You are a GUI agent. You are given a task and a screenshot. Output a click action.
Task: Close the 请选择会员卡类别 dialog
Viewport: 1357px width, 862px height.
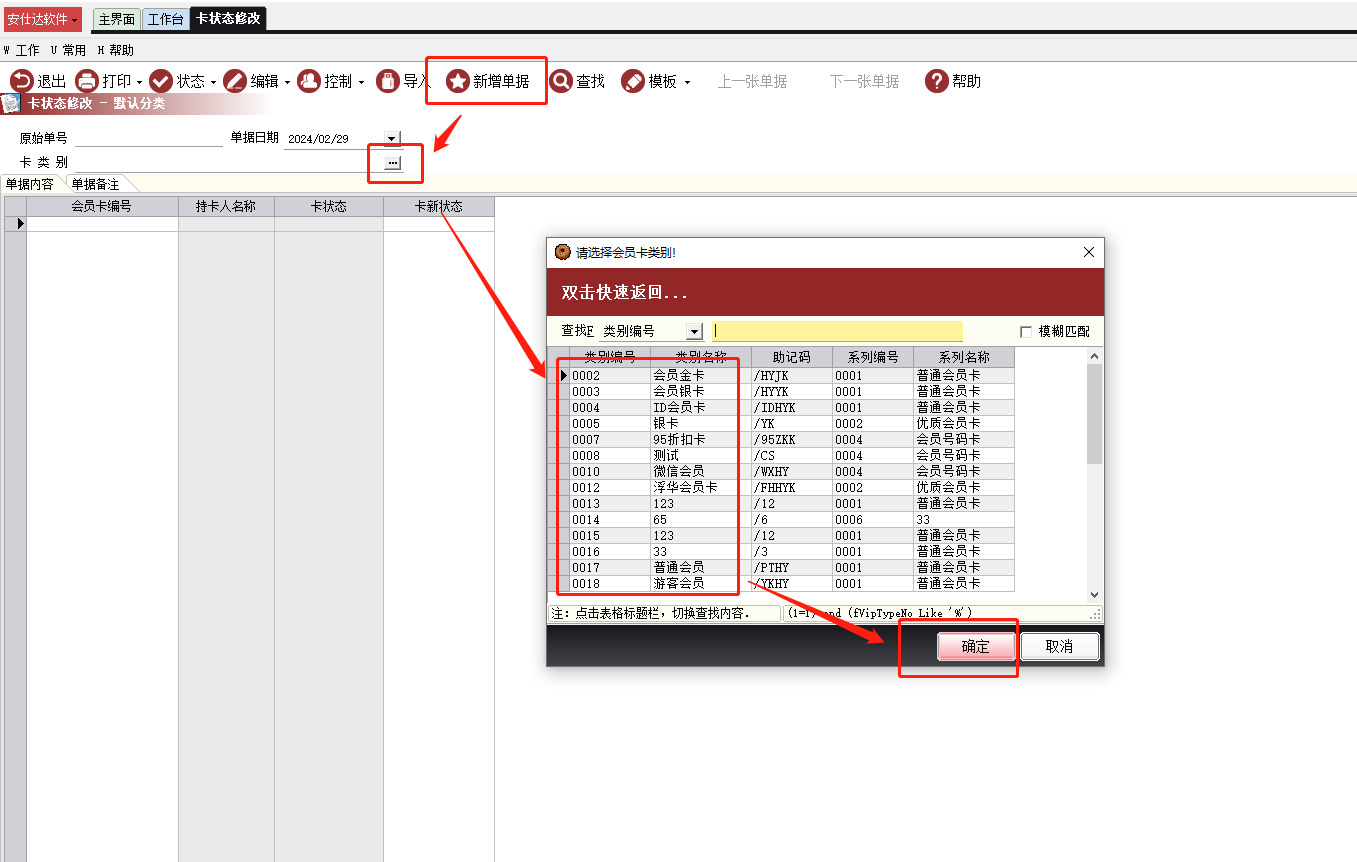click(1089, 252)
